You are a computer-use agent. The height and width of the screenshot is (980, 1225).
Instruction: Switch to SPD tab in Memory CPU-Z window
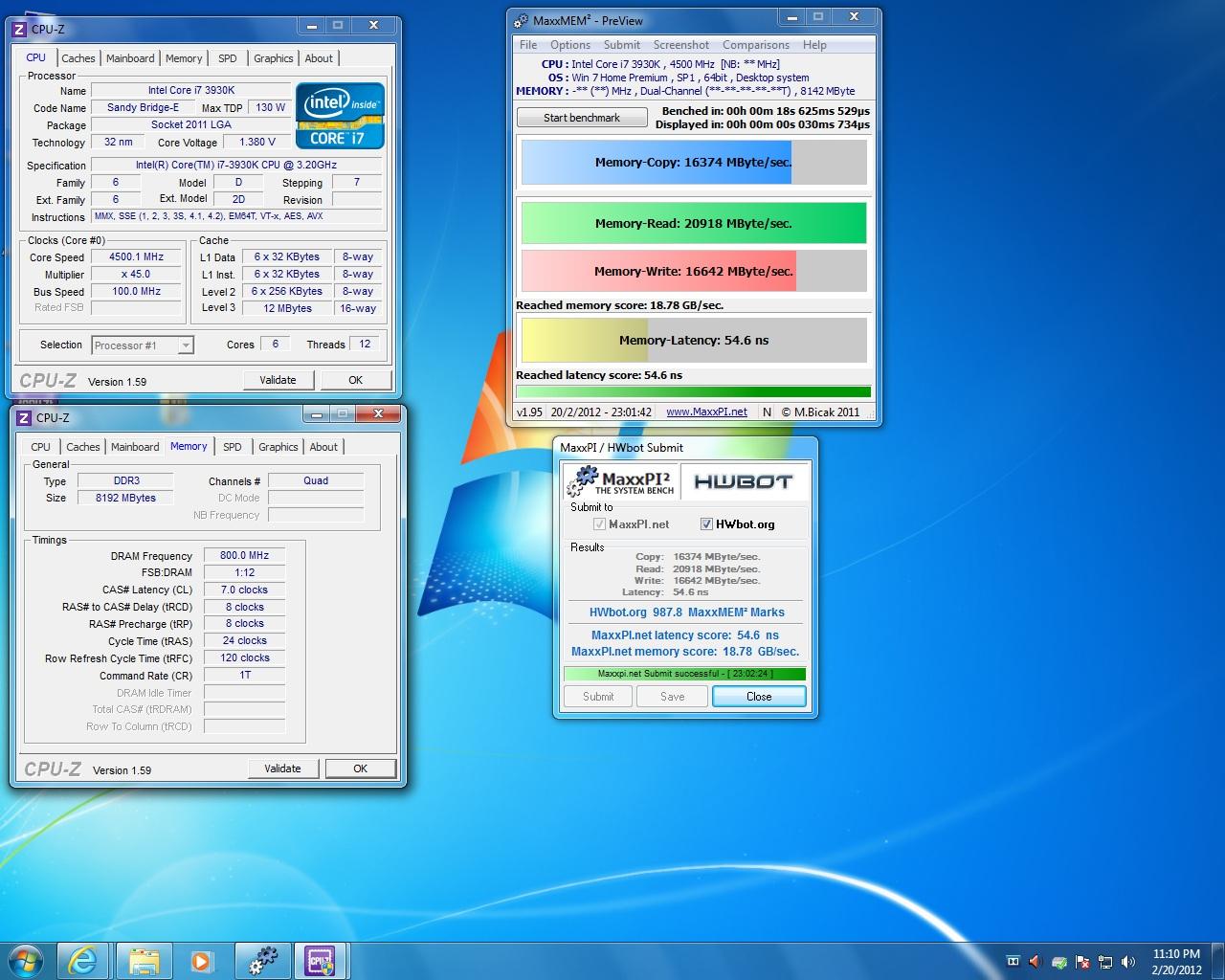coord(233,447)
